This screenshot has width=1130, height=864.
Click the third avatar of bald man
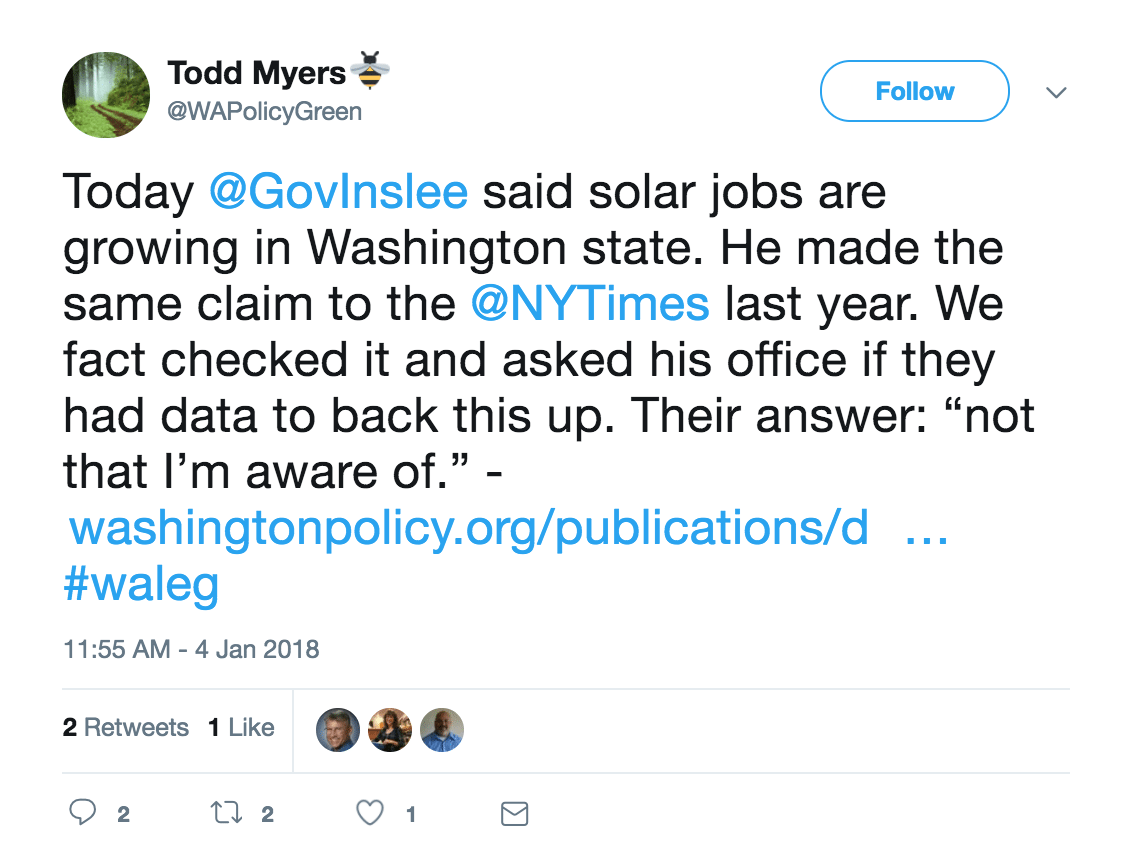coord(442,730)
